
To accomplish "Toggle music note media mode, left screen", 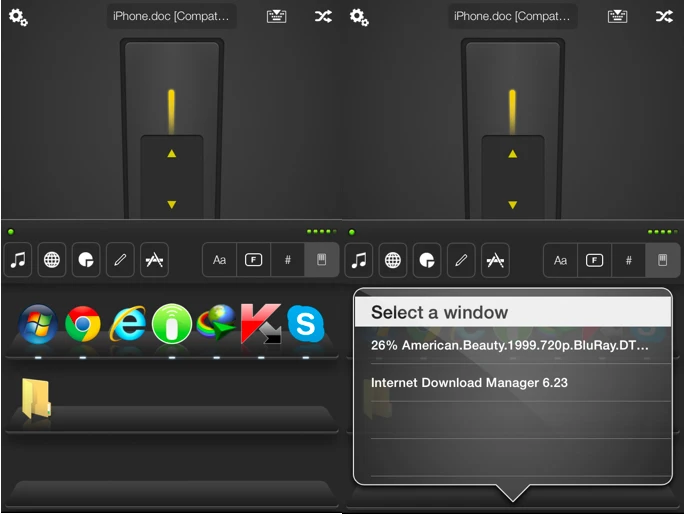I will point(18,260).
